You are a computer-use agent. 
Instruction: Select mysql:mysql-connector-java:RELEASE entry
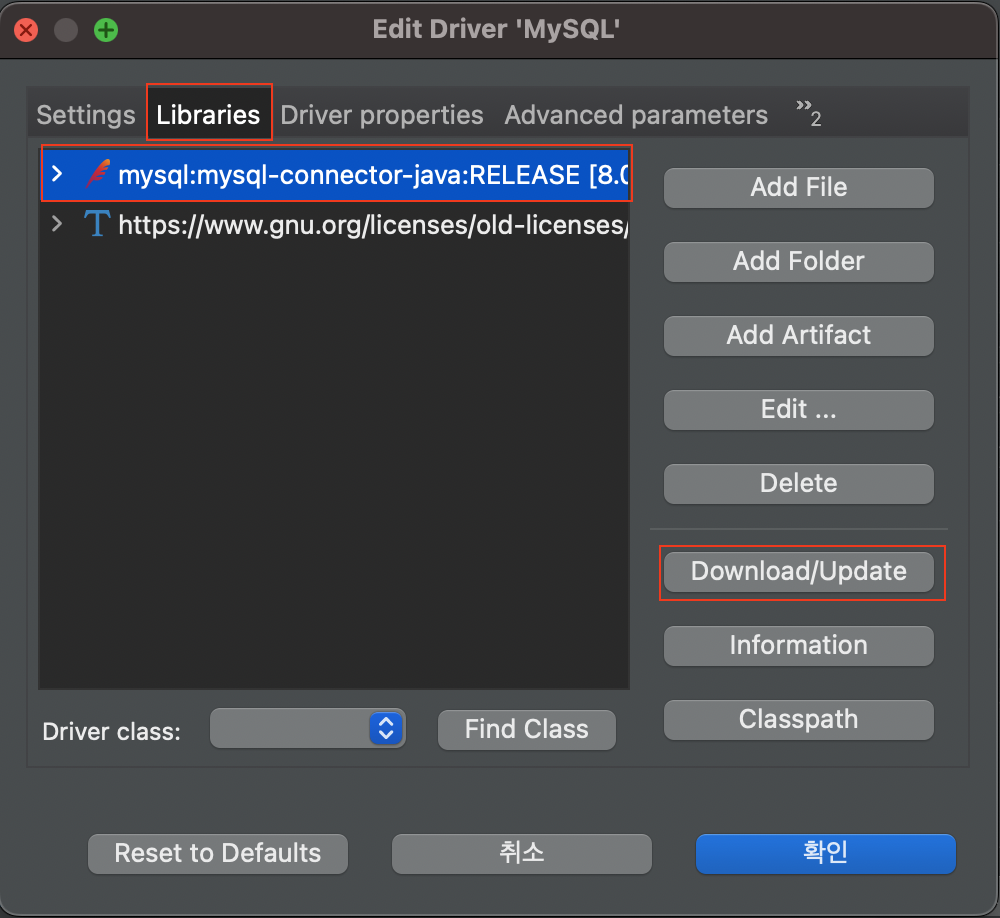[337, 174]
